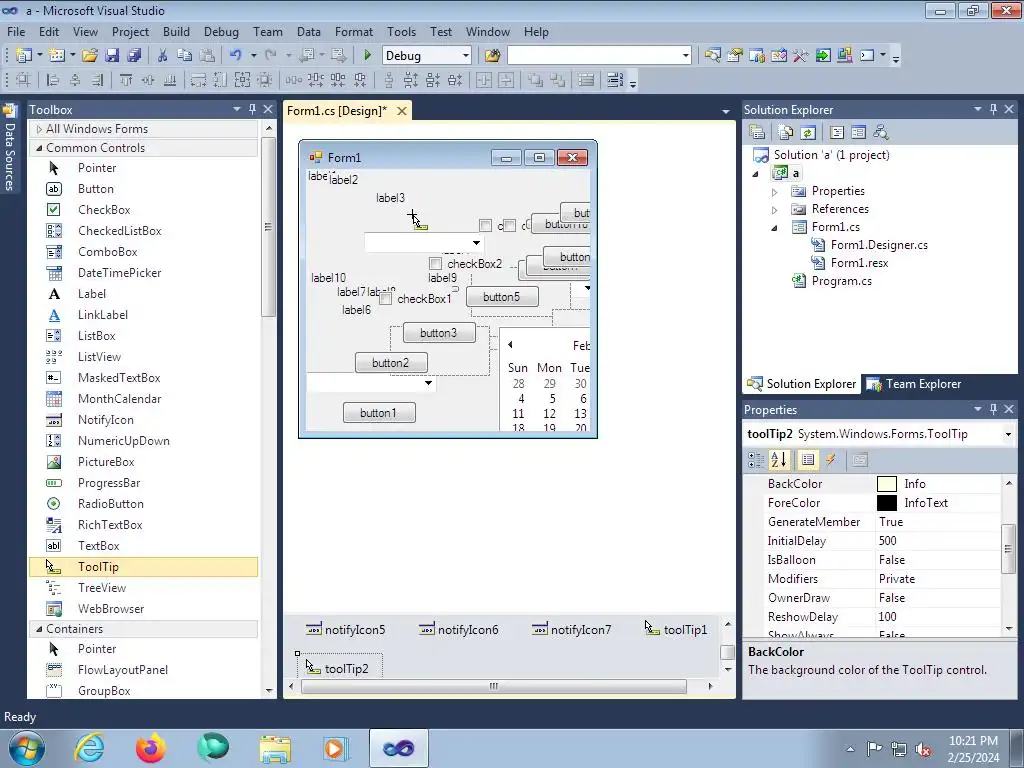This screenshot has height=768, width=1024.
Task: Open Internet Explorer from the taskbar
Action: 89,748
